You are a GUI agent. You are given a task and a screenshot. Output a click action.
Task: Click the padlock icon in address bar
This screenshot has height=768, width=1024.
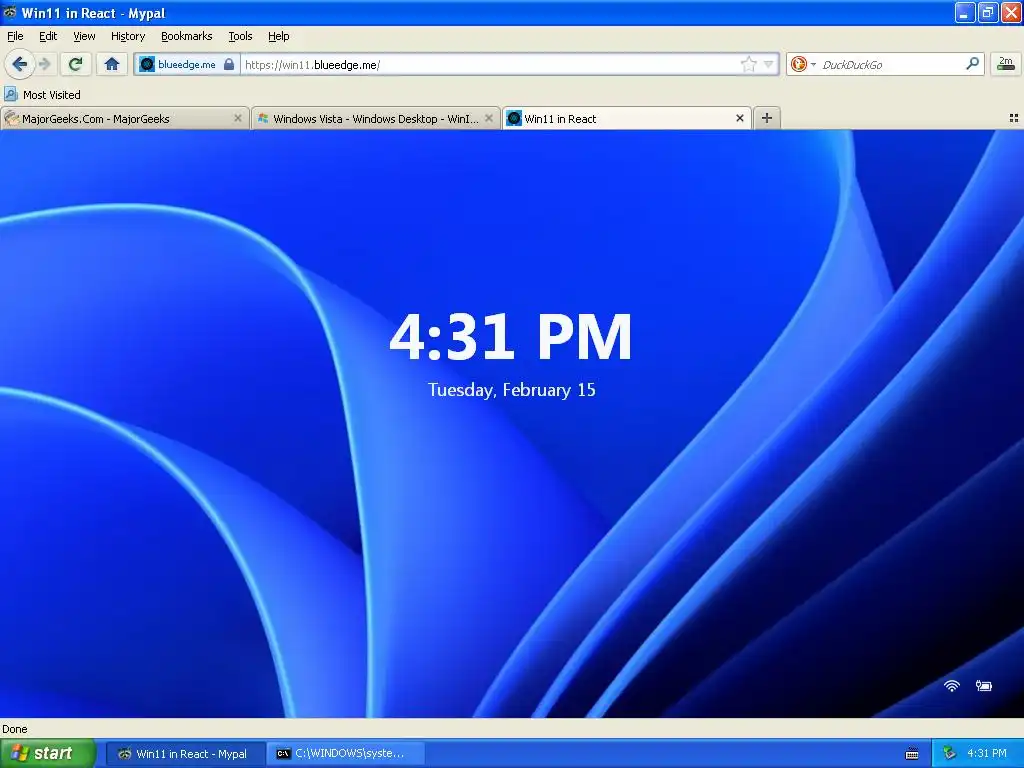click(x=229, y=65)
